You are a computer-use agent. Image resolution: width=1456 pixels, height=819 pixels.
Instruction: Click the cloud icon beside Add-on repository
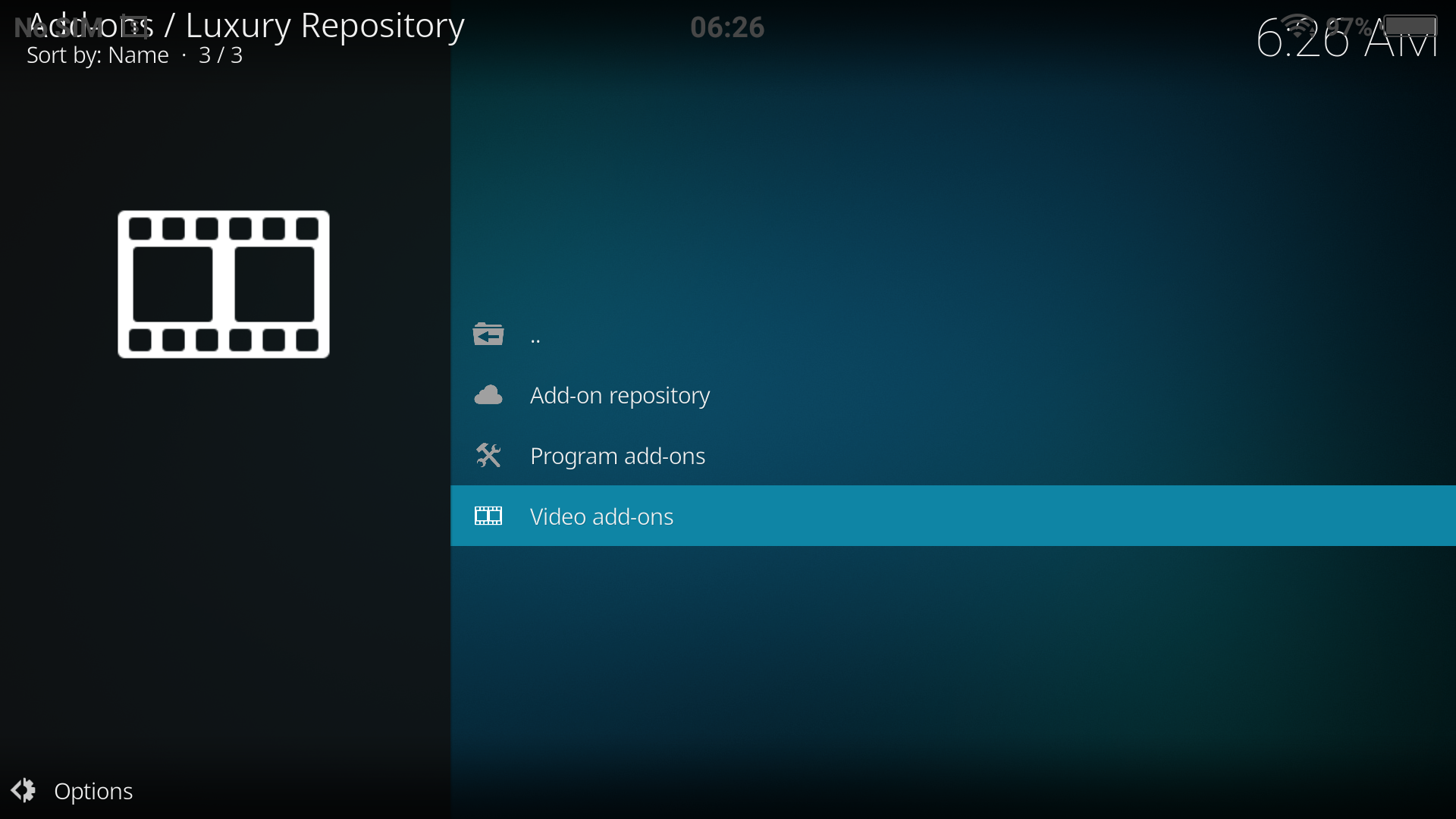pyautogui.click(x=488, y=394)
